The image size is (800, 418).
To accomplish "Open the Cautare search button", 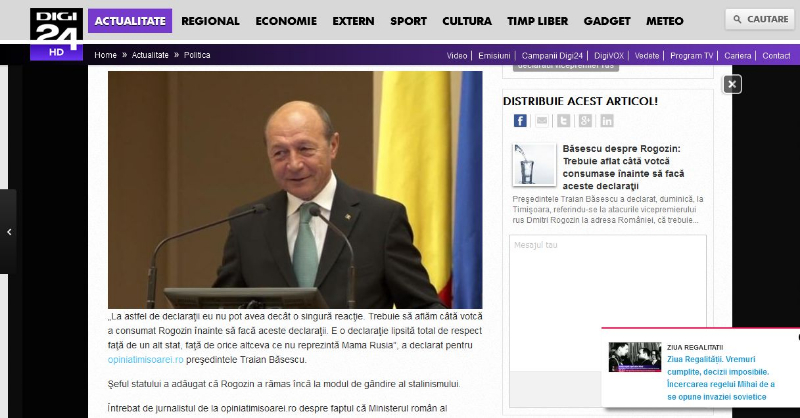I will (x=760, y=19).
